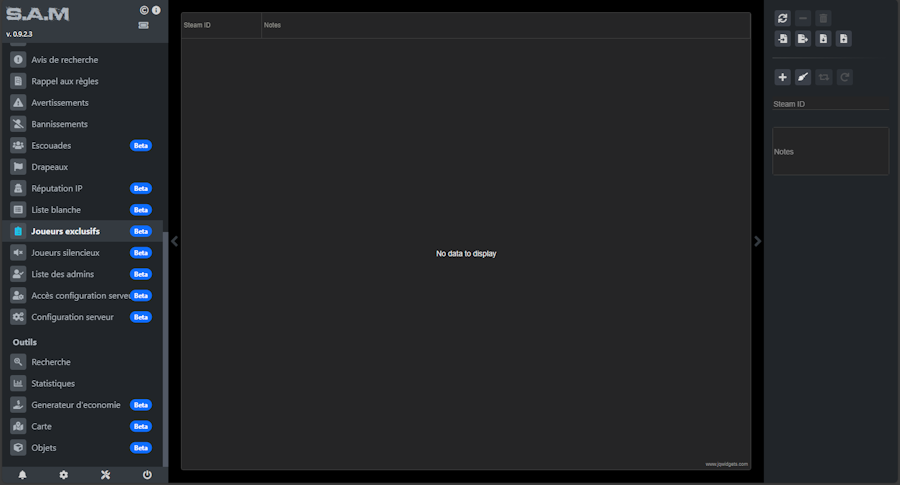The width and height of the screenshot is (900, 485).
Task: Click the Steam ID input field
Action: click(x=830, y=104)
